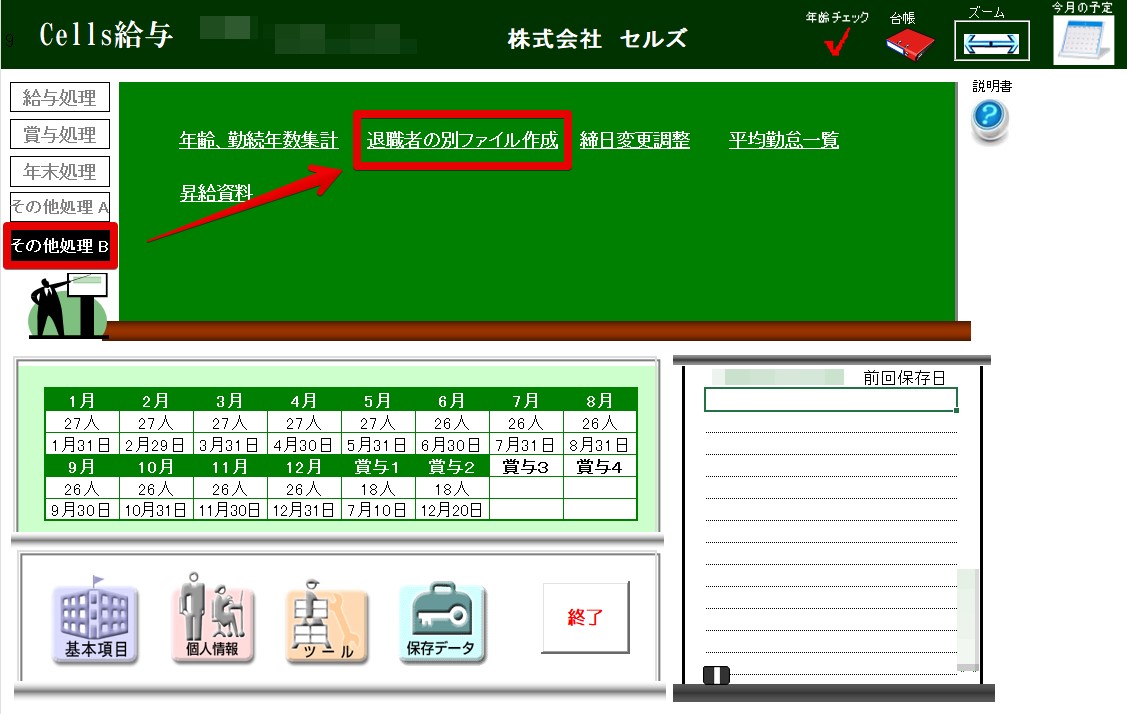Screen dimensions: 1127x714
Task: Select the 給与処理 menu tab
Action: [60, 98]
